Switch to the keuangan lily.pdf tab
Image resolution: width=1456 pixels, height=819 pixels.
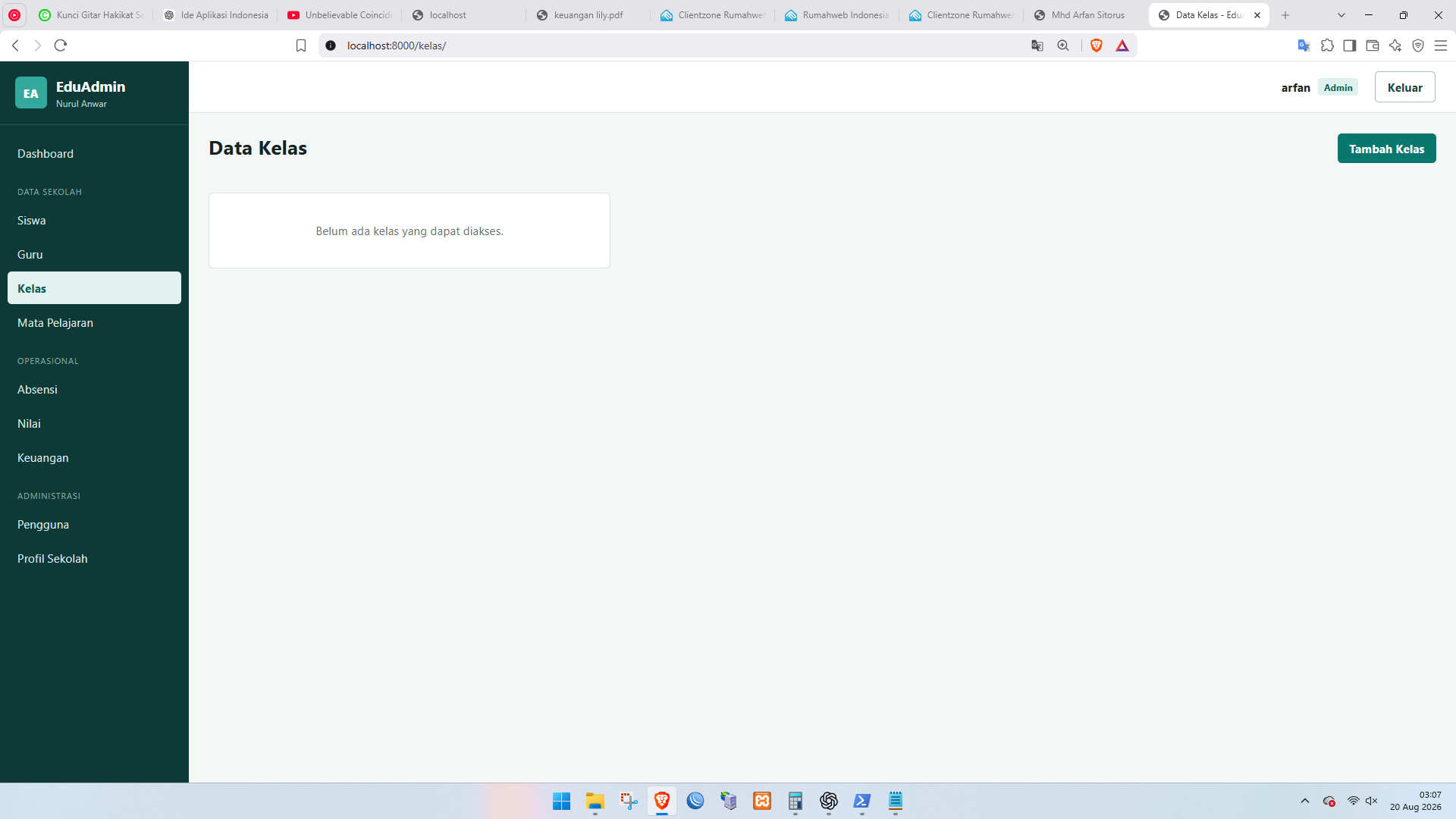coord(588,15)
